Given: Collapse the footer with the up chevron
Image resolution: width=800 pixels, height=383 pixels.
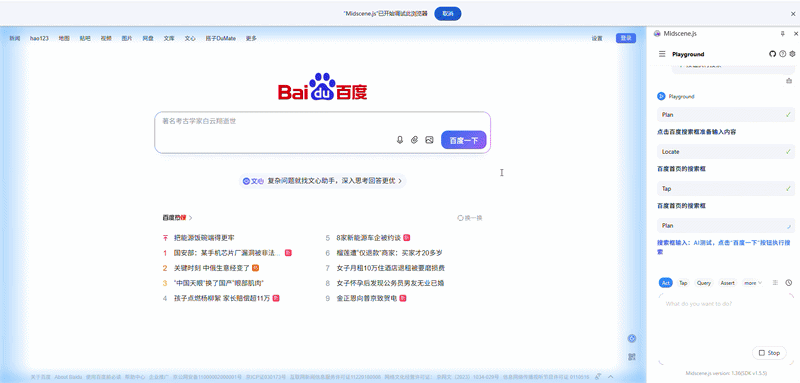Looking at the screenshot, I should pos(611,377).
